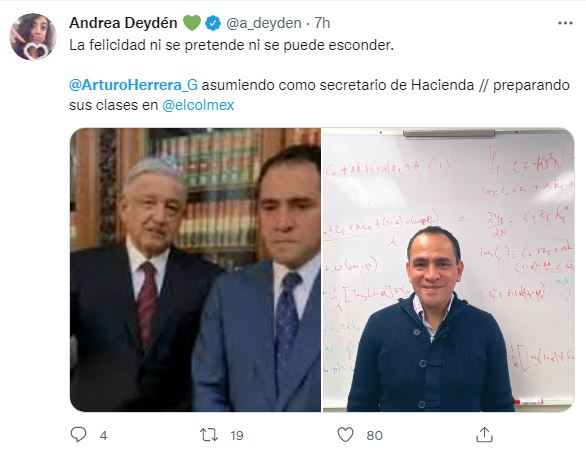The height and width of the screenshot is (454, 586).
Task: Click the like count 80
Action: click(x=374, y=436)
